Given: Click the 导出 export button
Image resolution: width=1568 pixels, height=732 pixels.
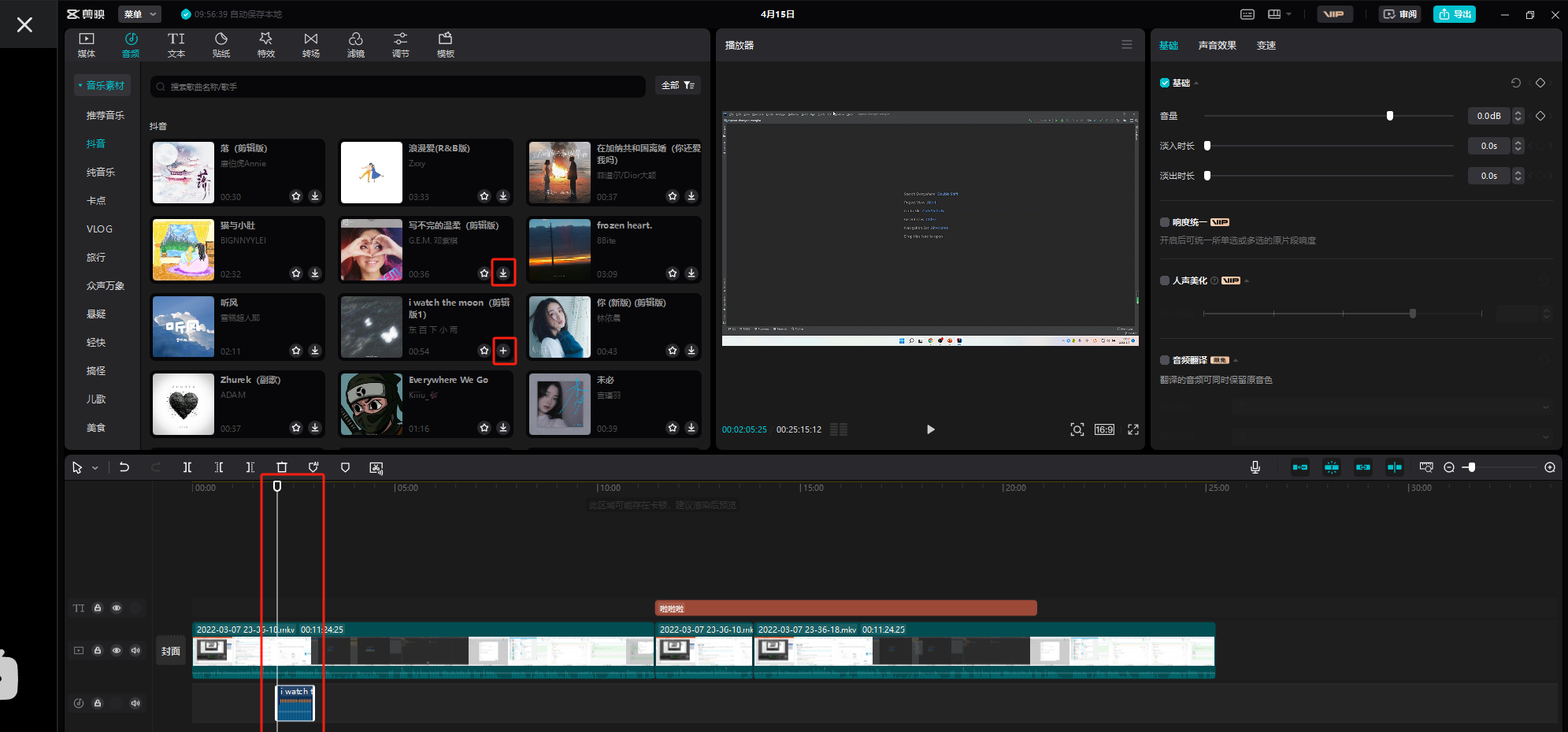Looking at the screenshot, I should click(1454, 14).
